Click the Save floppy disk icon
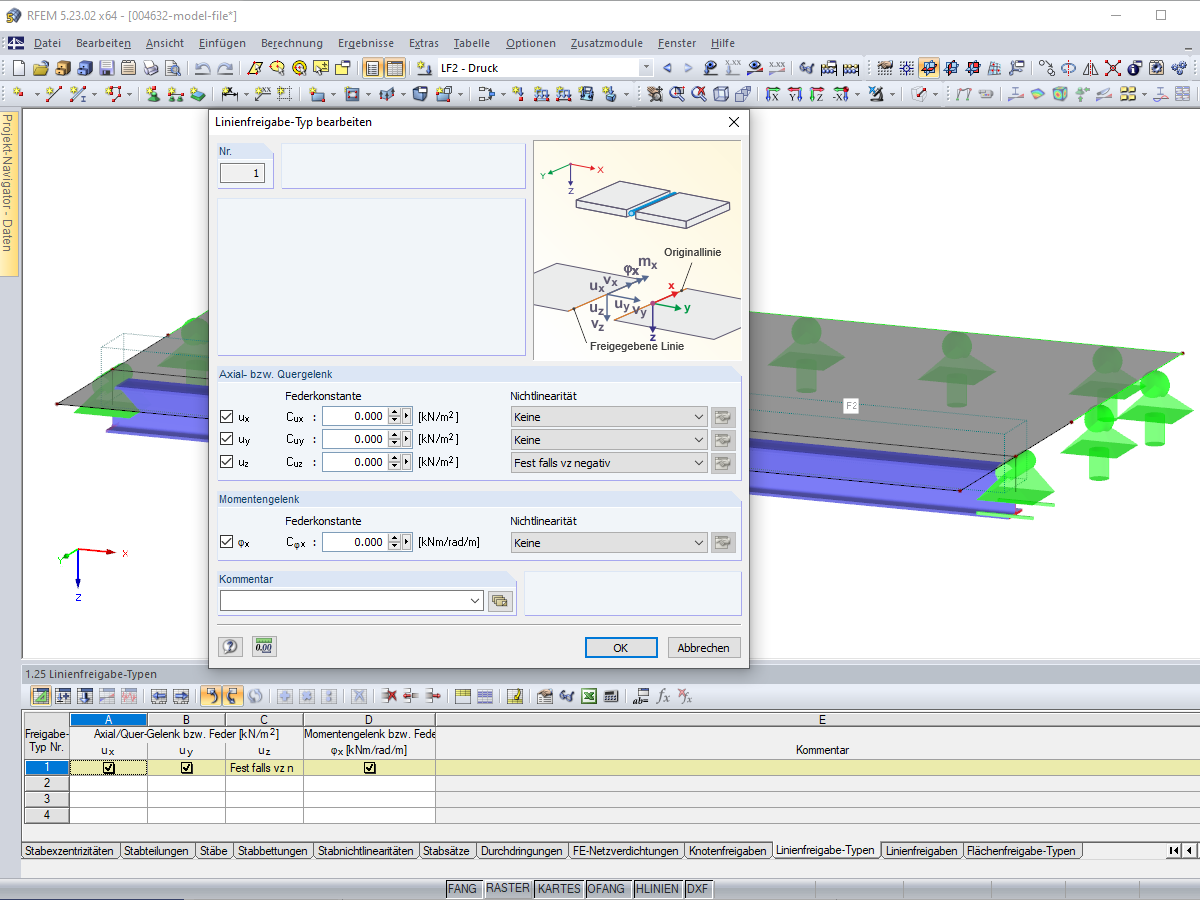1200x900 pixels. 107,68
